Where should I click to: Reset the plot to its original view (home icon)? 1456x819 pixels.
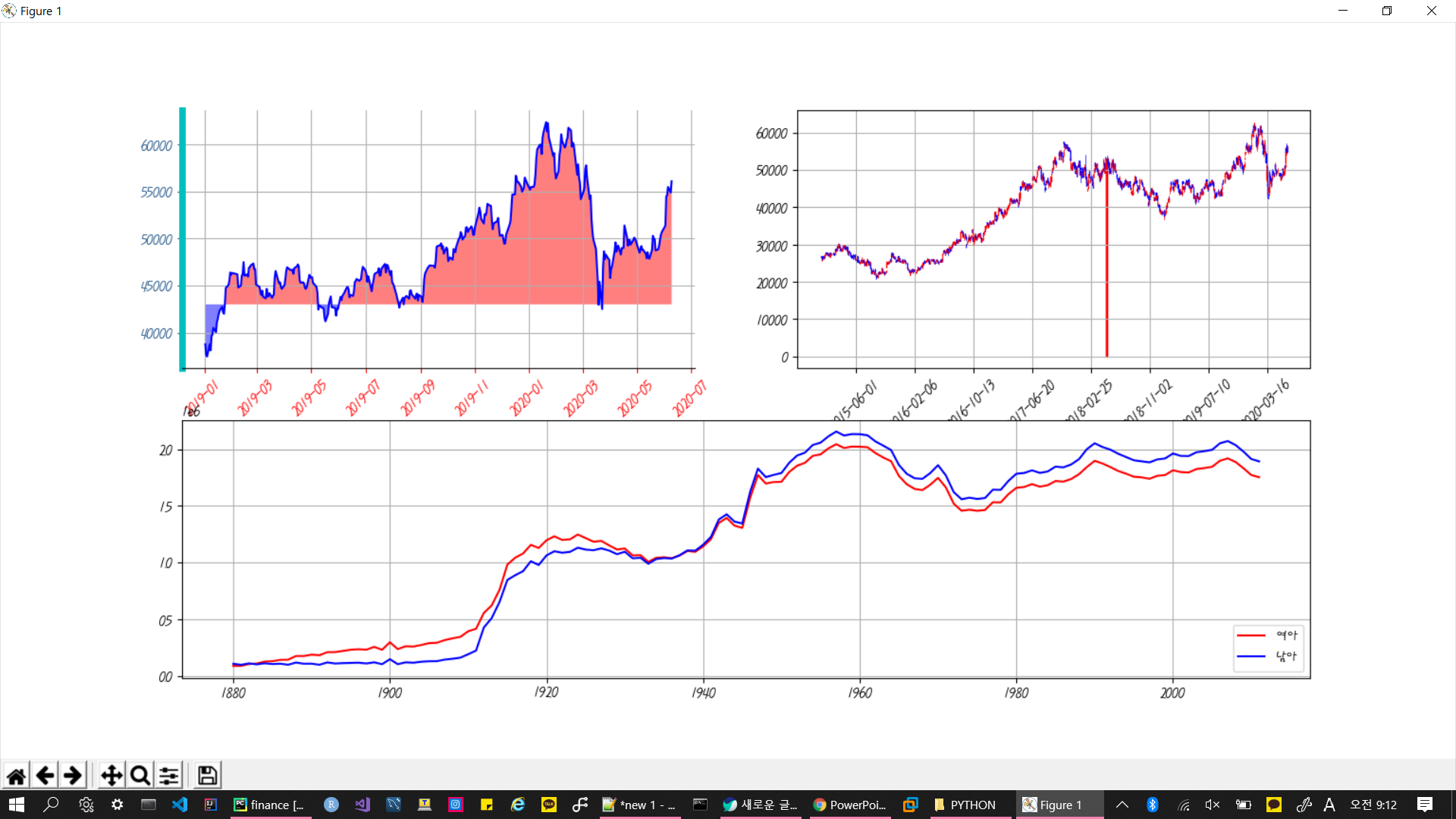(x=16, y=775)
